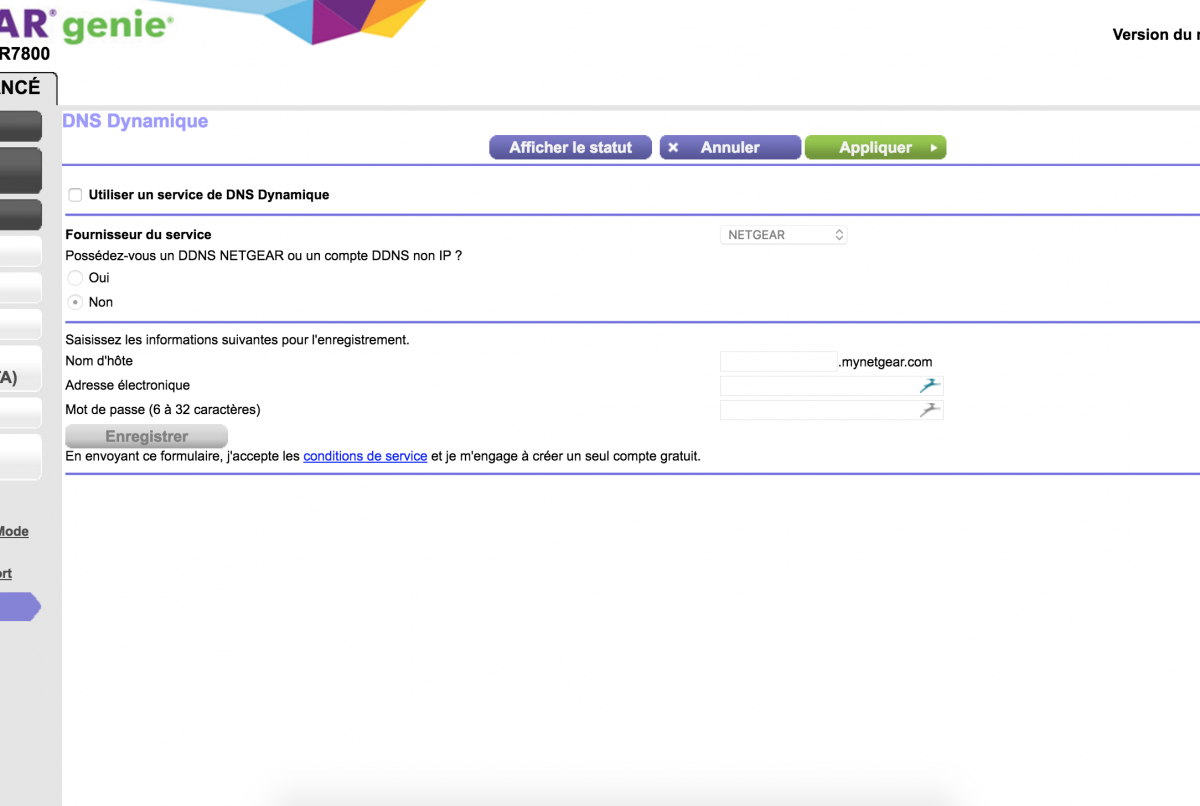Viewport: 1200px width, 806px height.
Task: Click the Afficher le statut button
Action: tap(571, 147)
